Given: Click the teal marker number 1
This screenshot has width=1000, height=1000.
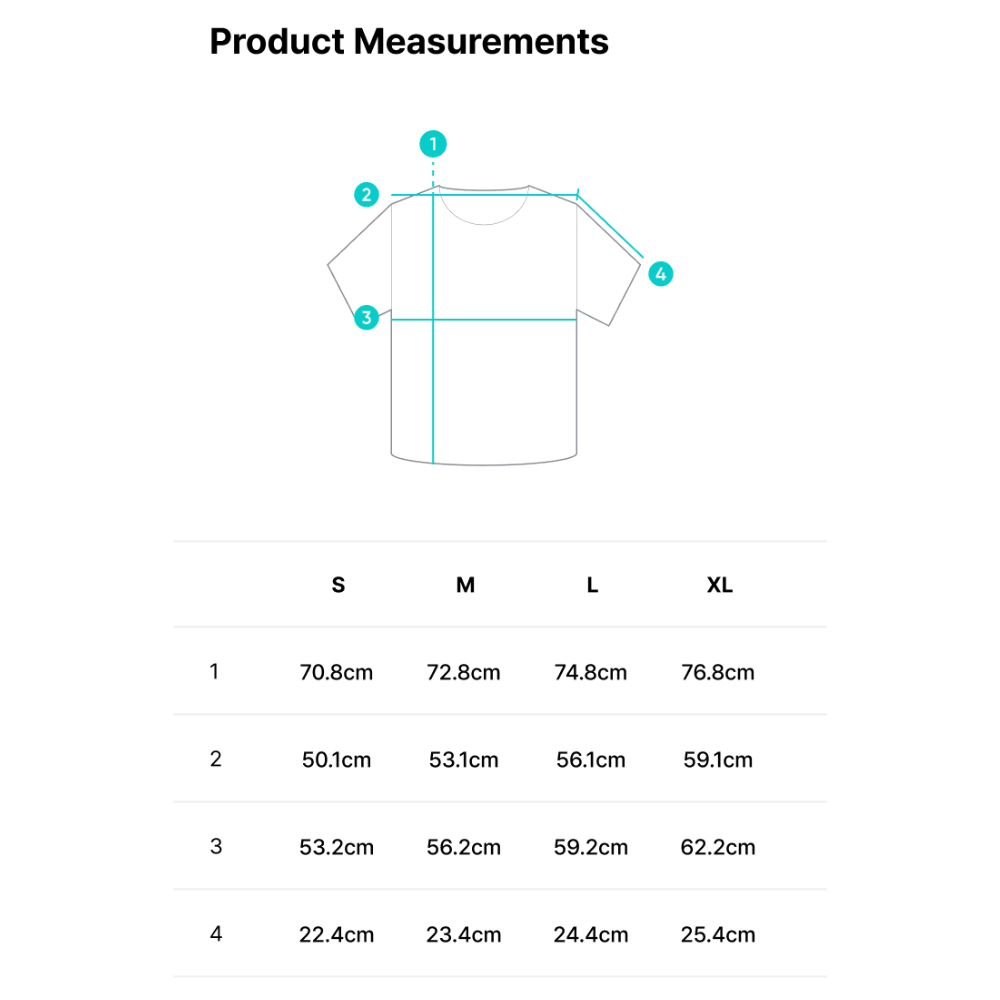Looking at the screenshot, I should [x=433, y=144].
